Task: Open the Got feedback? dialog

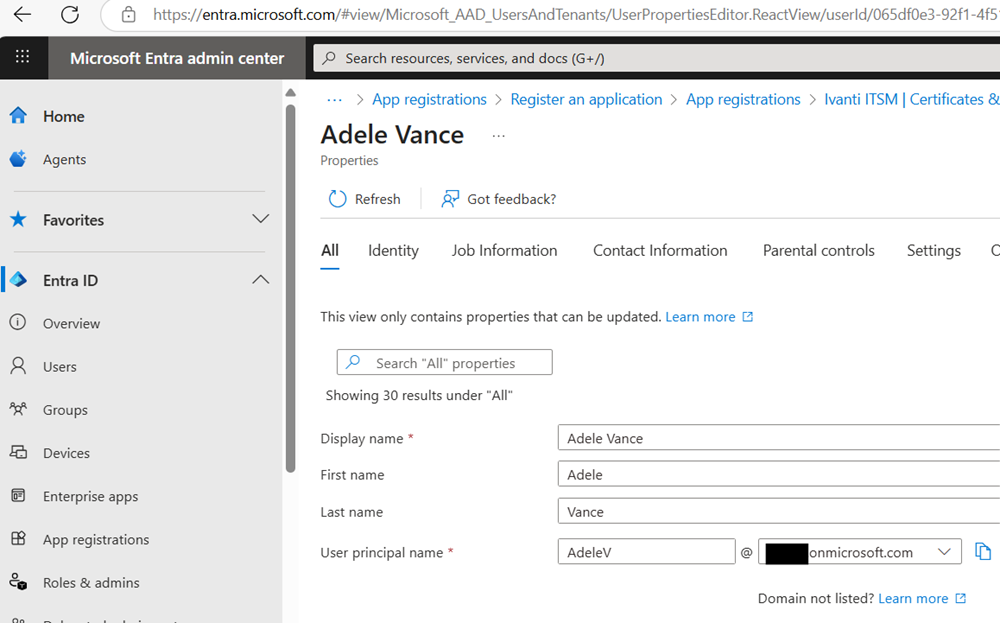Action: click(x=498, y=198)
